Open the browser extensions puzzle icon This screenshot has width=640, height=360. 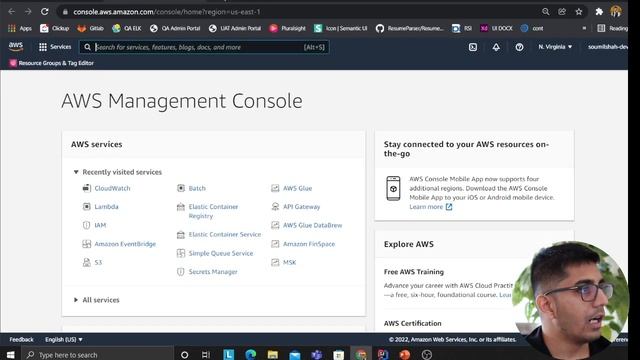coord(599,12)
